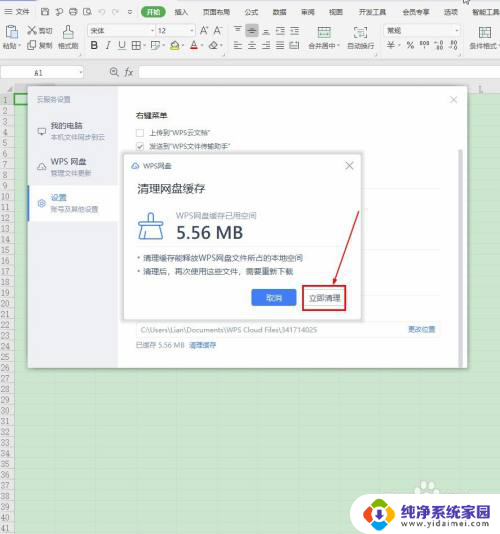500x534 pixels.
Task: Toggle Bold formatting
Action: [94, 45]
